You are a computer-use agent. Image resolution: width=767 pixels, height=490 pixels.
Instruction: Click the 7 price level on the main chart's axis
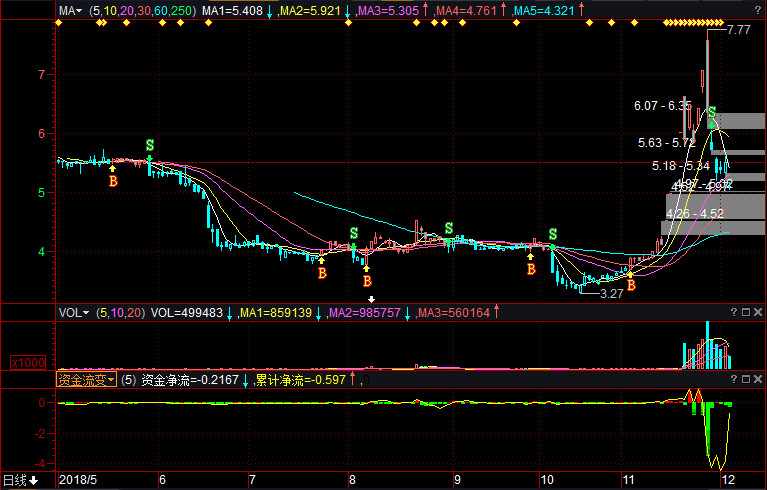click(42, 75)
